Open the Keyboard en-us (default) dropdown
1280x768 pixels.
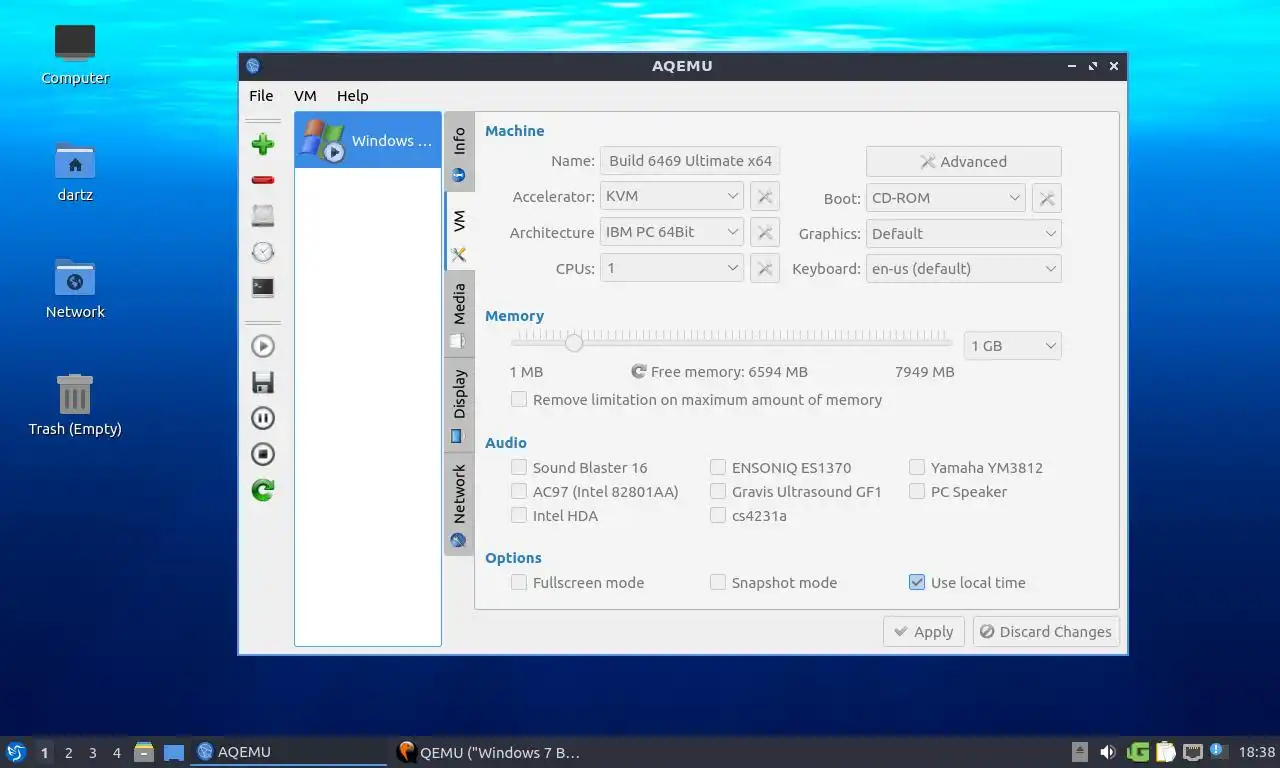pos(964,268)
